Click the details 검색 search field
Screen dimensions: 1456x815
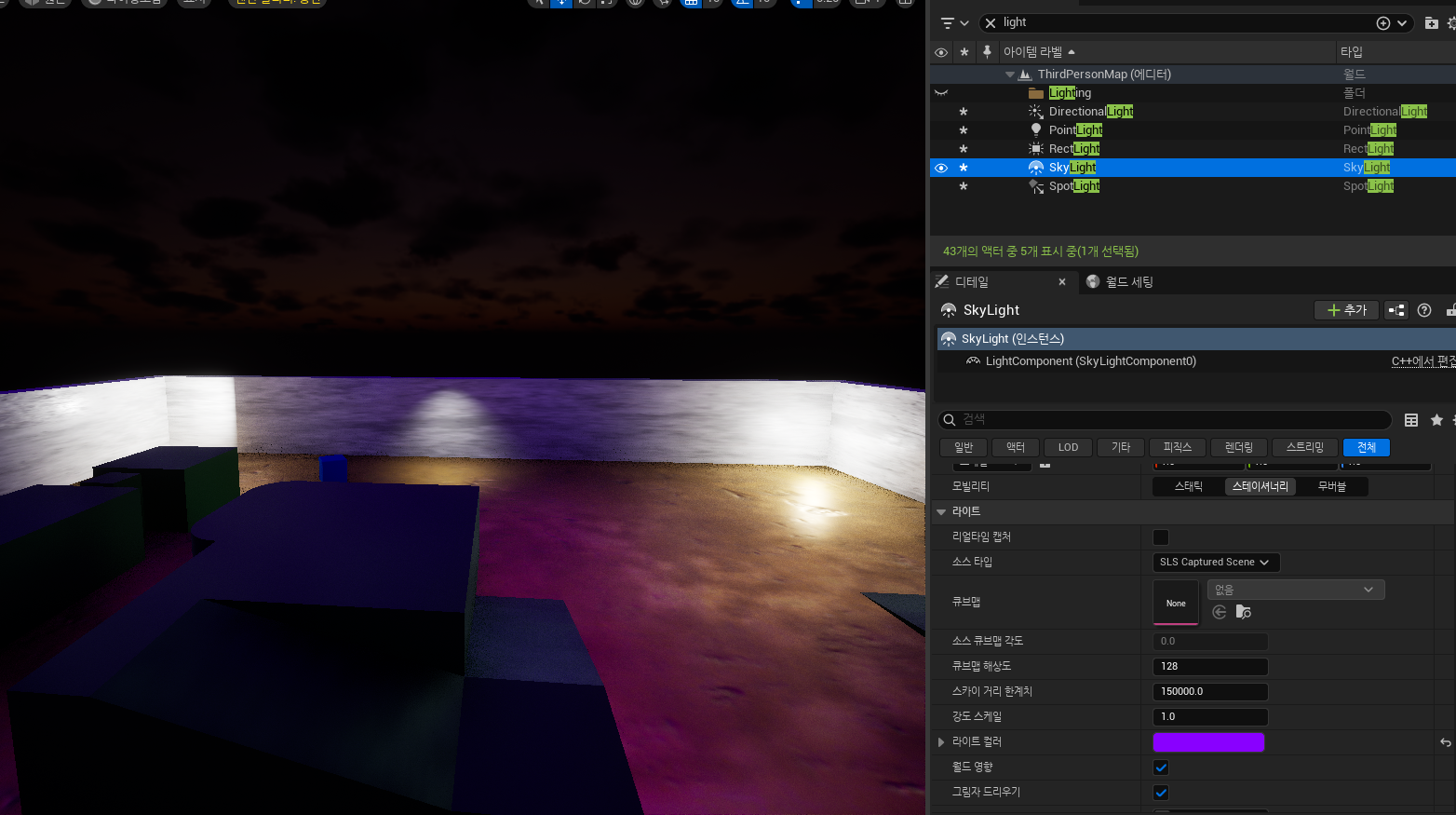tap(1165, 420)
